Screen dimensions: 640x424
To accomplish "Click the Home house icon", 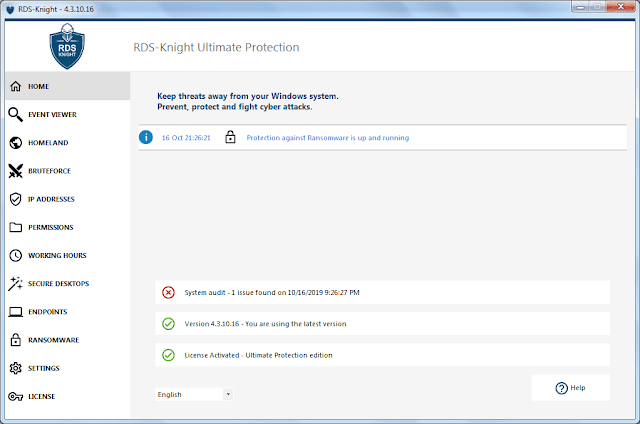I will (x=16, y=87).
